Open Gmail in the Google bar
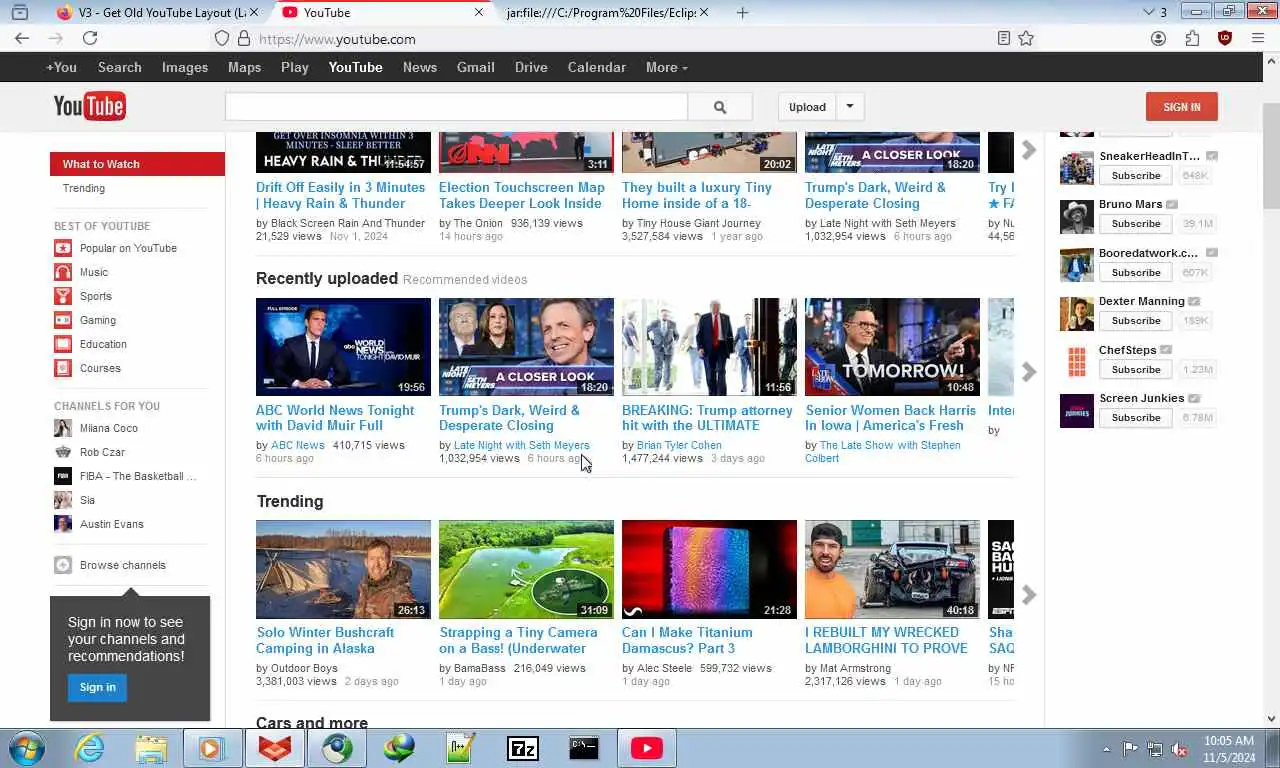The height and width of the screenshot is (768, 1280). tap(475, 67)
